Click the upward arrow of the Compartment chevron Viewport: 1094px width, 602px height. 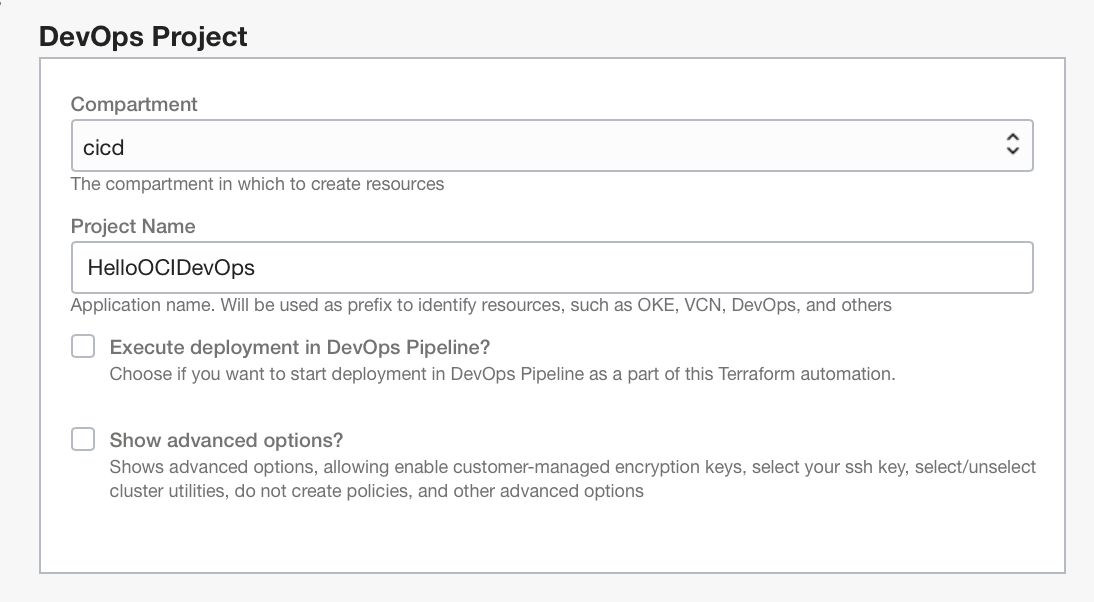point(1012,139)
